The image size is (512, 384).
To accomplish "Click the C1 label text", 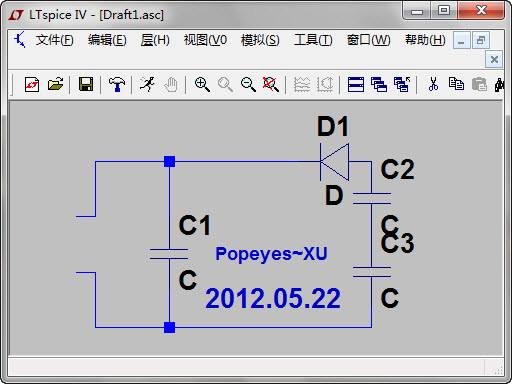I will (195, 226).
